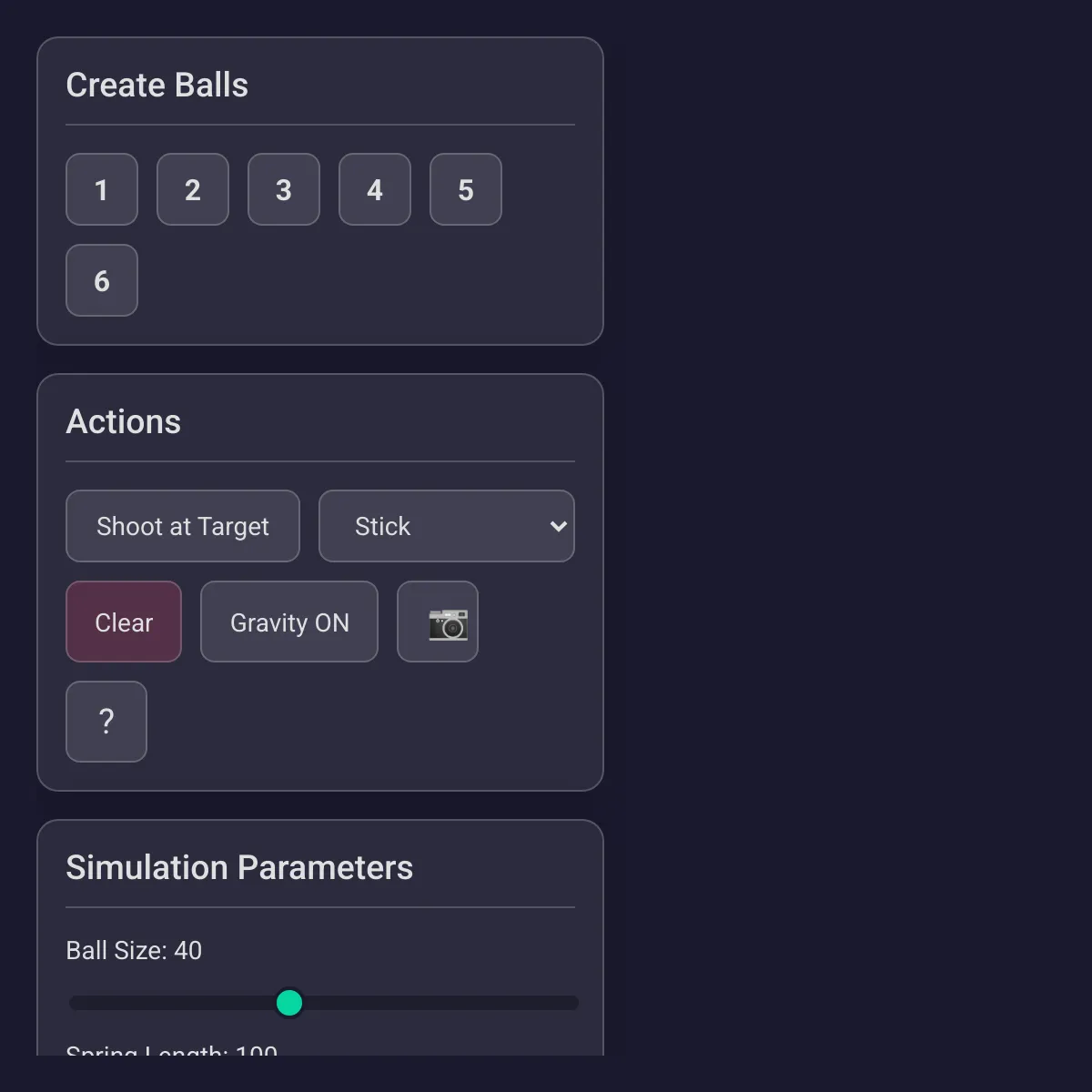1092x1092 pixels.
Task: Expand the collision mode selector
Action: pos(446,526)
